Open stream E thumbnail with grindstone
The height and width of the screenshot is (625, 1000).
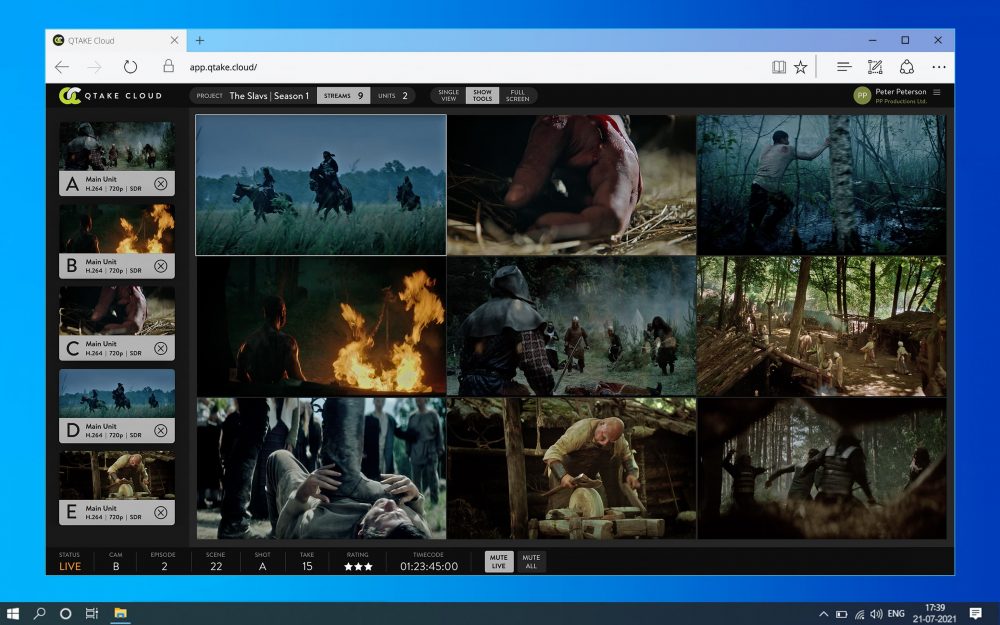pyautogui.click(x=117, y=475)
